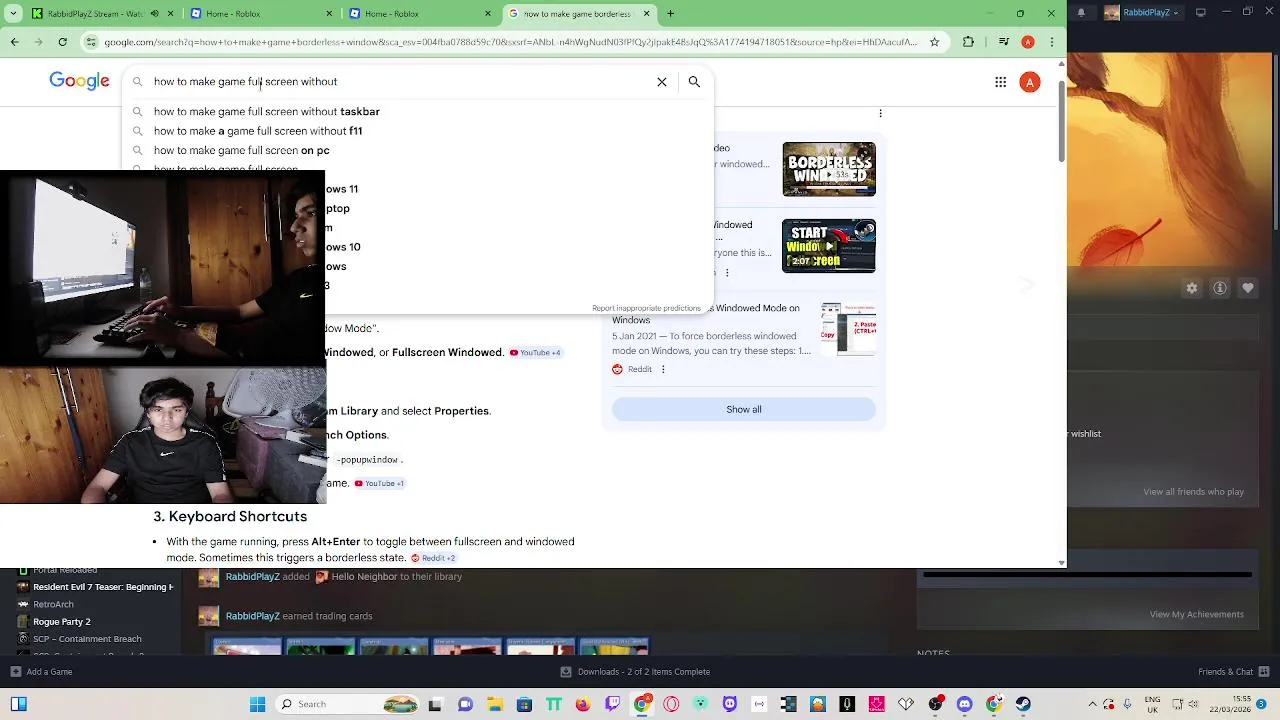This screenshot has width=1280, height=720.
Task: Open Steam notifications bell
Action: (x=1081, y=13)
